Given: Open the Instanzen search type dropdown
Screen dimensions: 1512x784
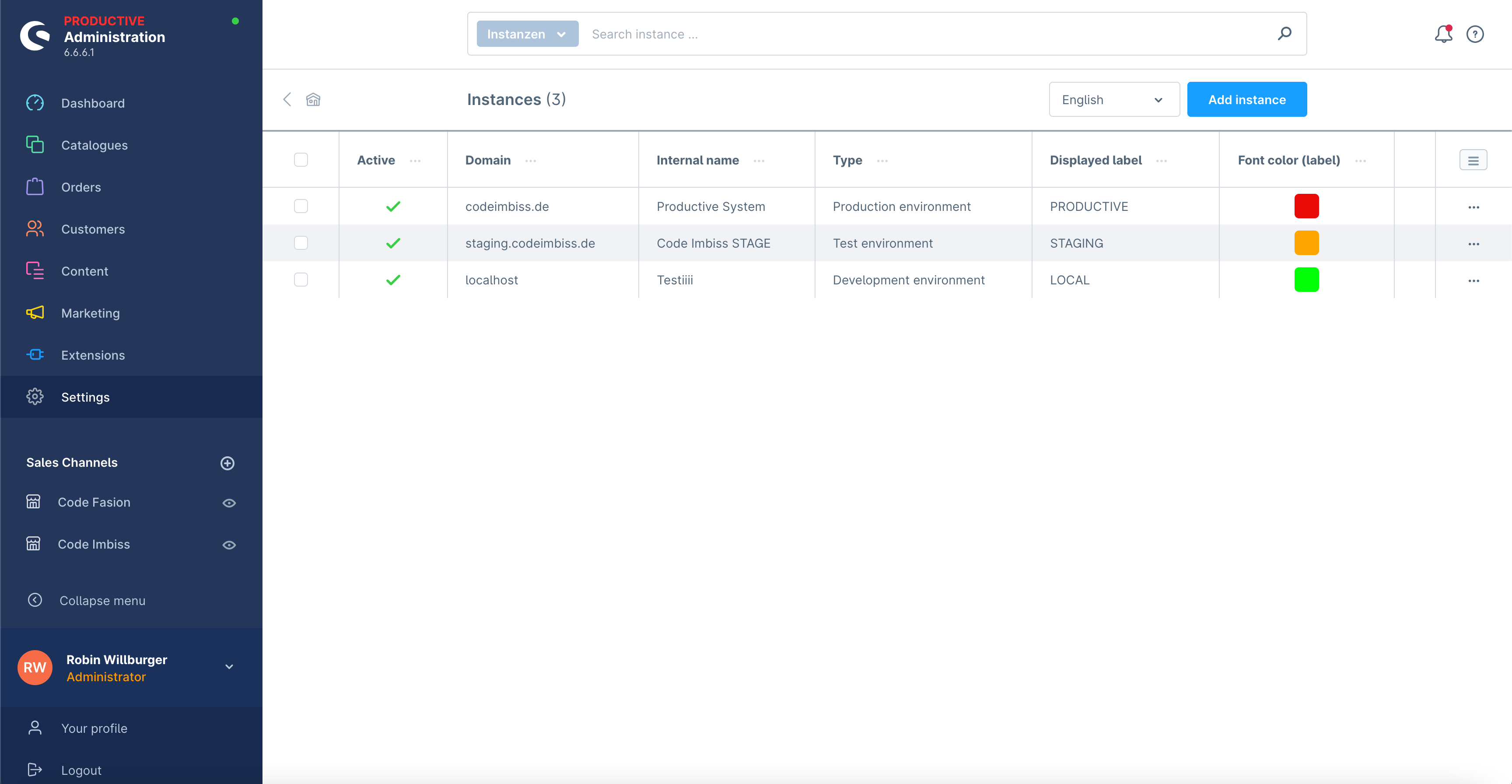Looking at the screenshot, I should [x=527, y=34].
